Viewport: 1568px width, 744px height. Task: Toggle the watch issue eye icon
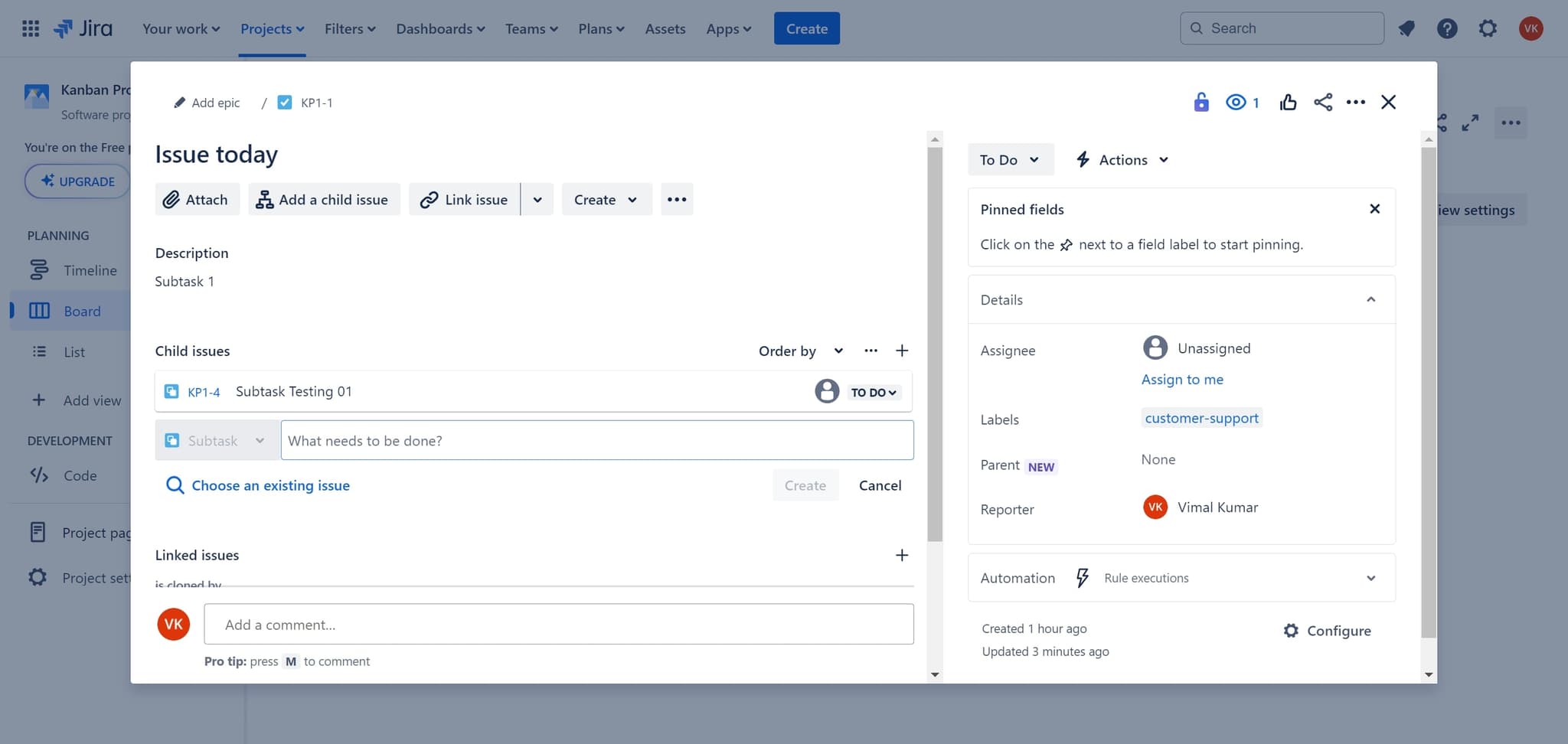point(1236,103)
